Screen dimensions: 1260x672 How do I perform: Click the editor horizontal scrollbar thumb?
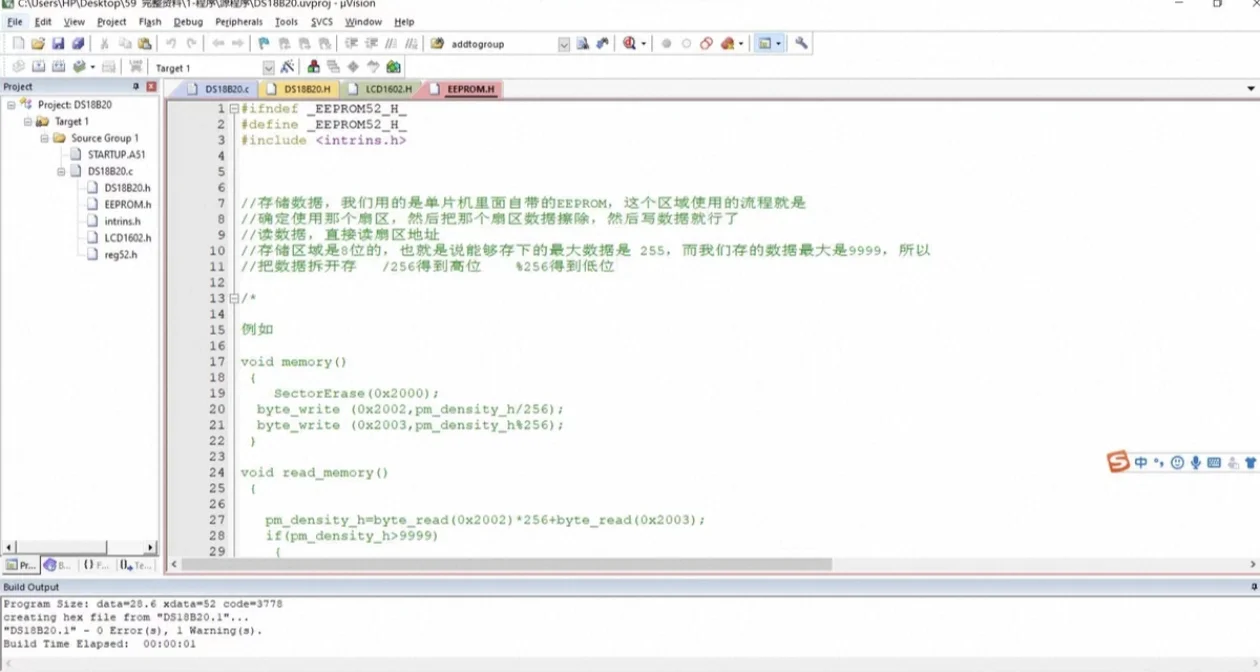coord(506,564)
